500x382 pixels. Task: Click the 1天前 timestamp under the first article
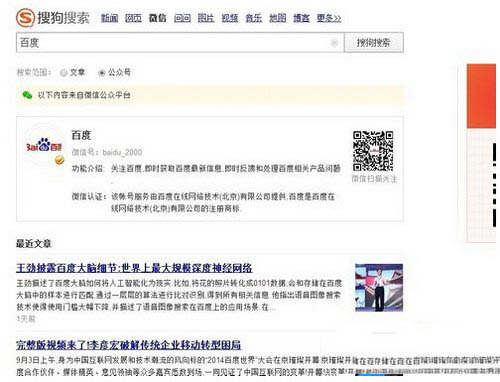click(x=26, y=319)
